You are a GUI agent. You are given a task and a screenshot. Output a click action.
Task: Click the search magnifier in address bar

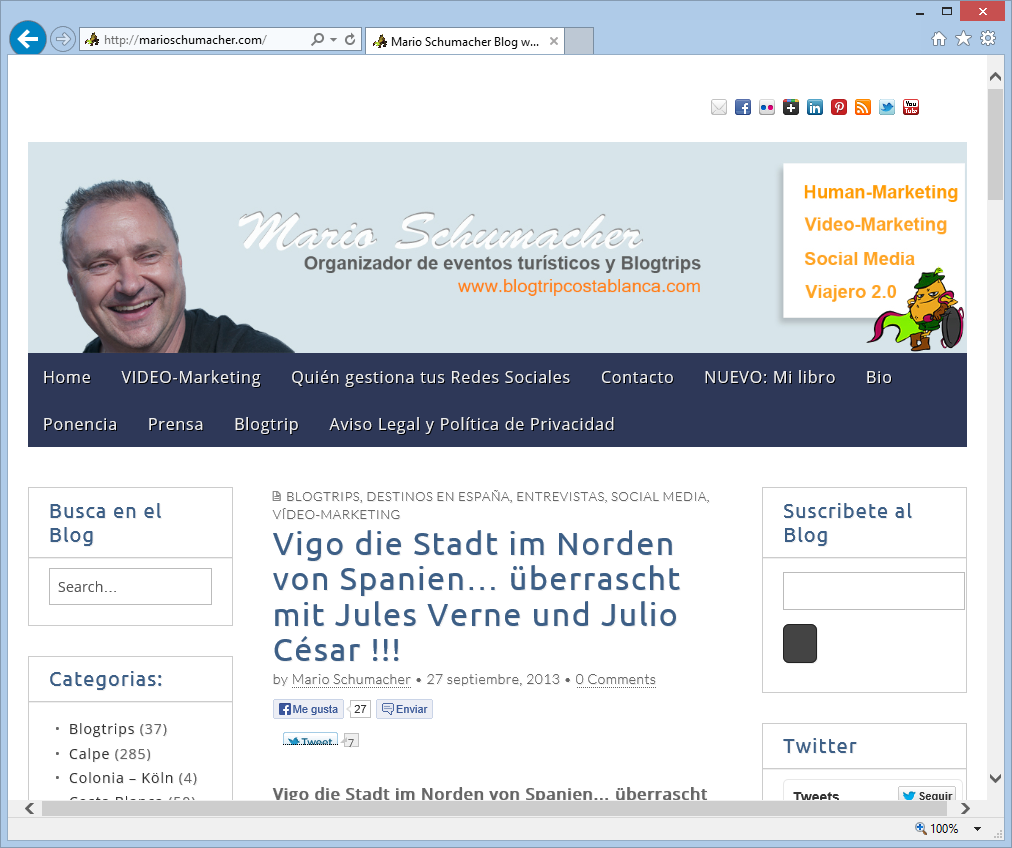(317, 39)
